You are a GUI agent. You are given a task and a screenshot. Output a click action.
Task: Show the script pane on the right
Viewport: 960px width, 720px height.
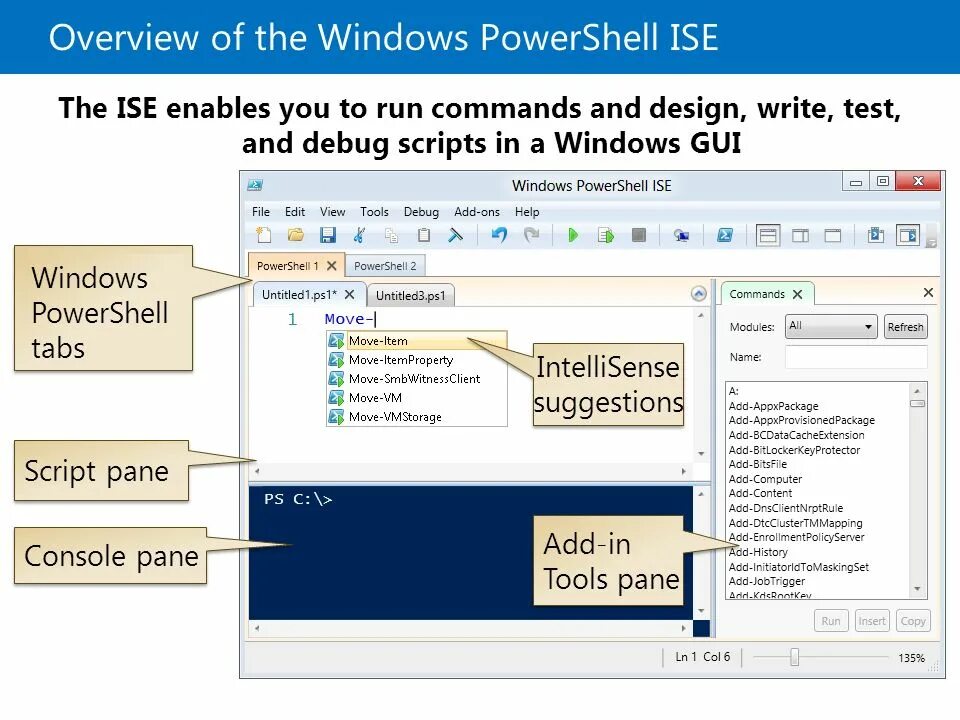800,236
